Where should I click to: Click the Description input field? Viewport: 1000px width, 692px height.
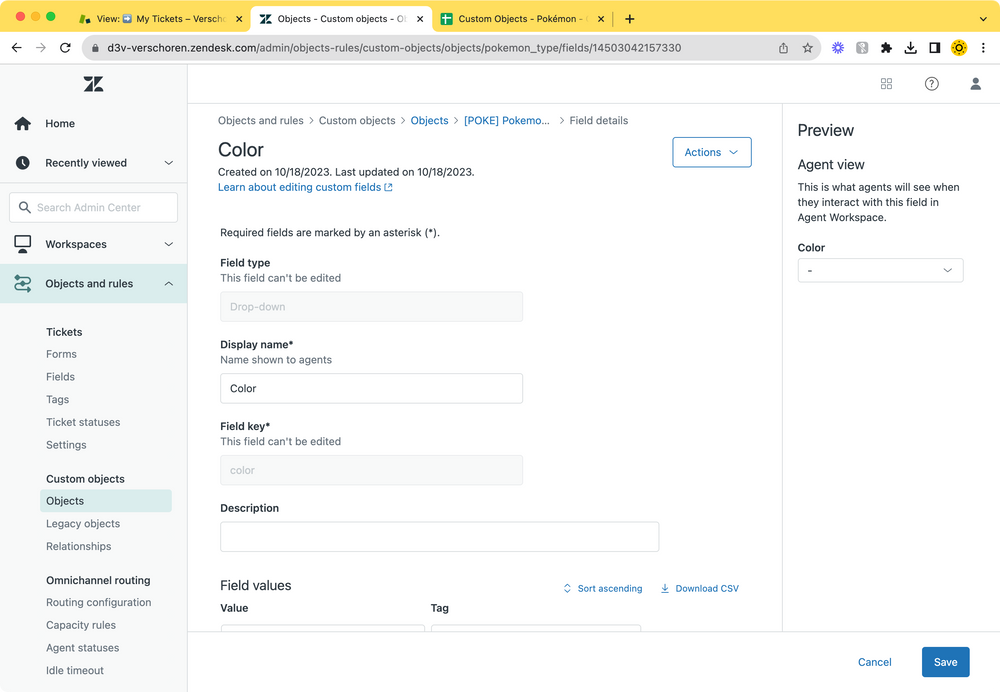click(x=439, y=537)
